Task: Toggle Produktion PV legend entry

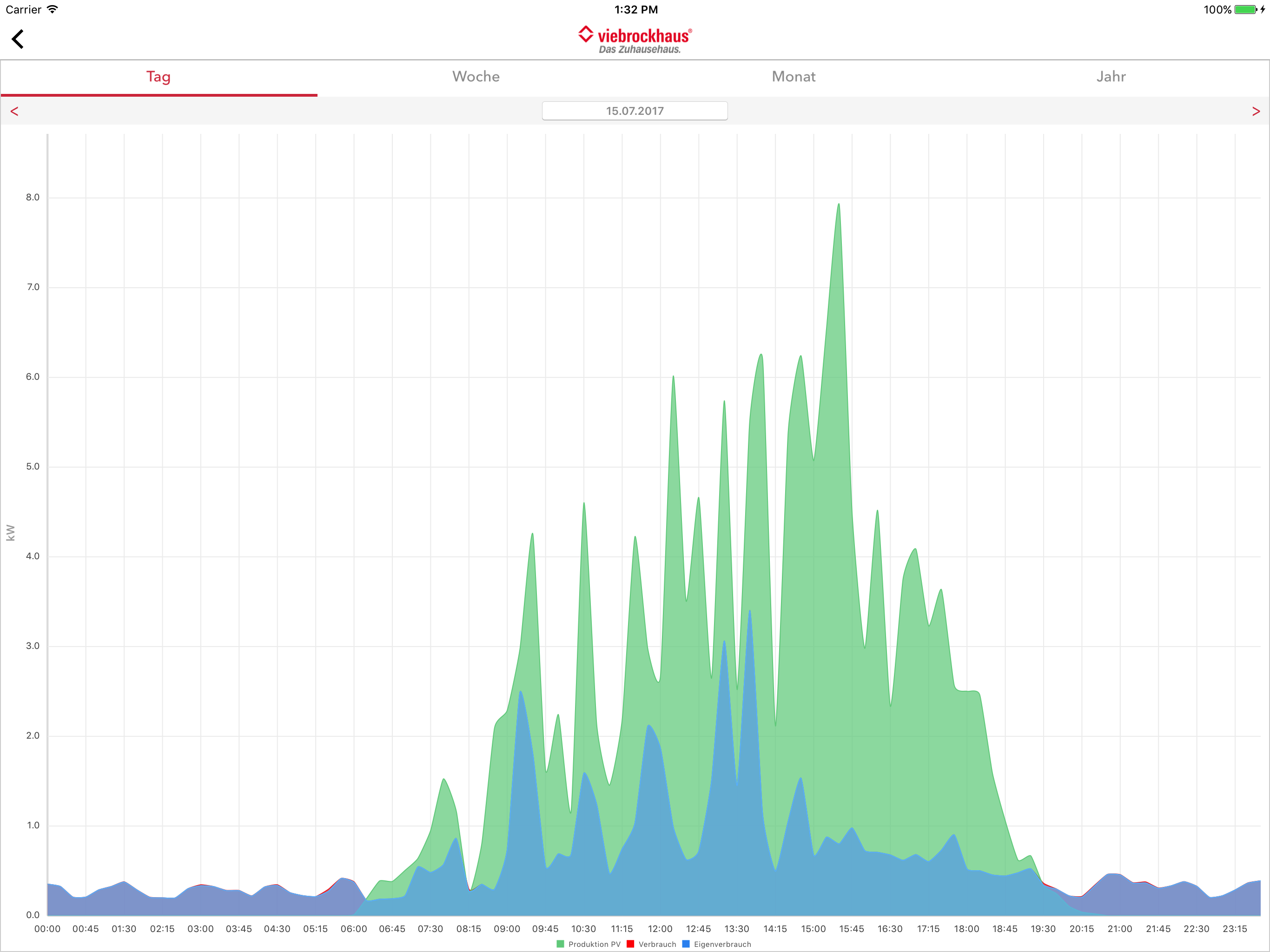Action: 589,944
